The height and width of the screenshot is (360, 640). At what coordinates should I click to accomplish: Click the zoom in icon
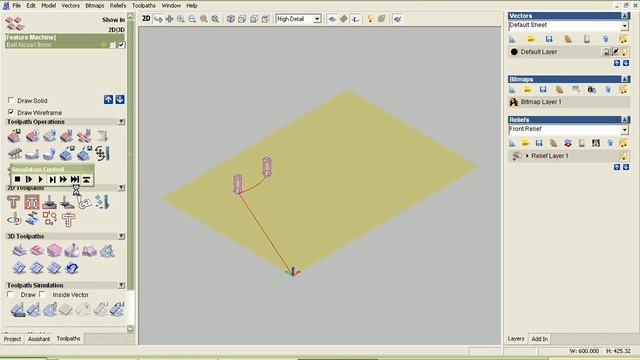[180, 19]
